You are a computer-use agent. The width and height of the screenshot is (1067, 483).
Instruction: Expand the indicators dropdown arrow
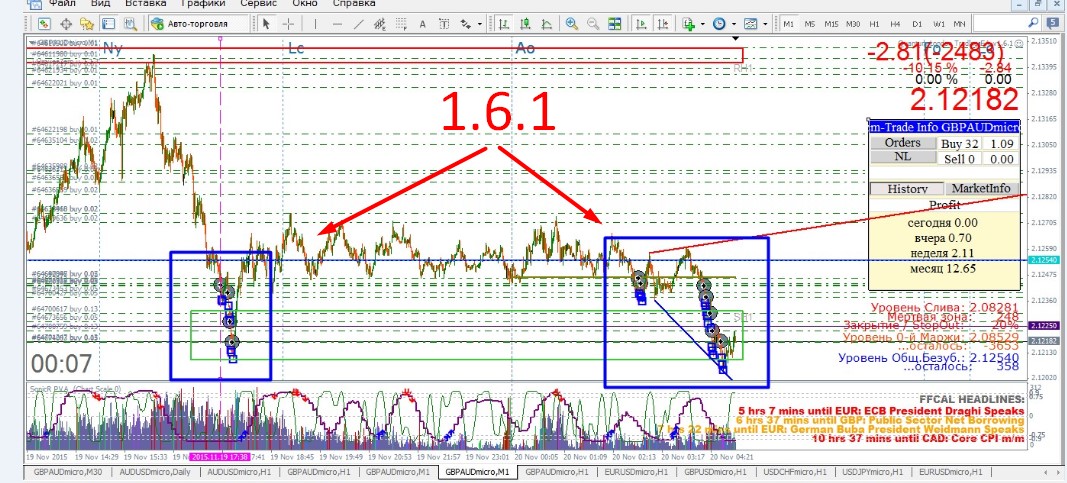[703, 24]
